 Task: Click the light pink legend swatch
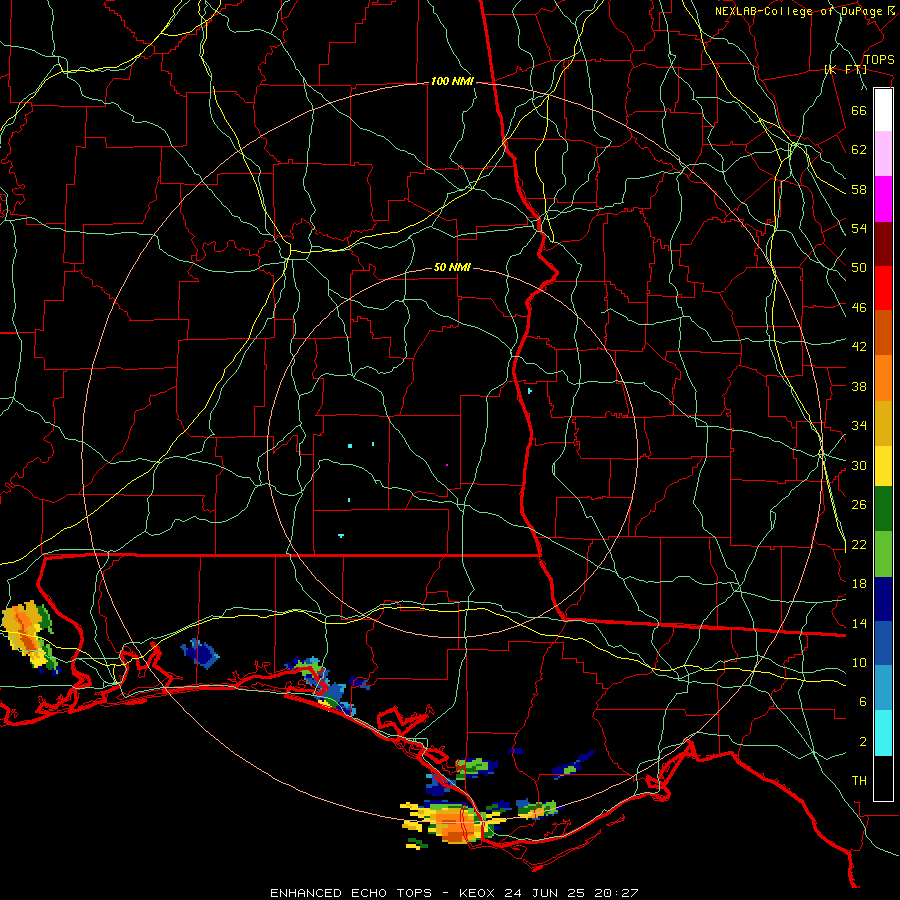[883, 154]
